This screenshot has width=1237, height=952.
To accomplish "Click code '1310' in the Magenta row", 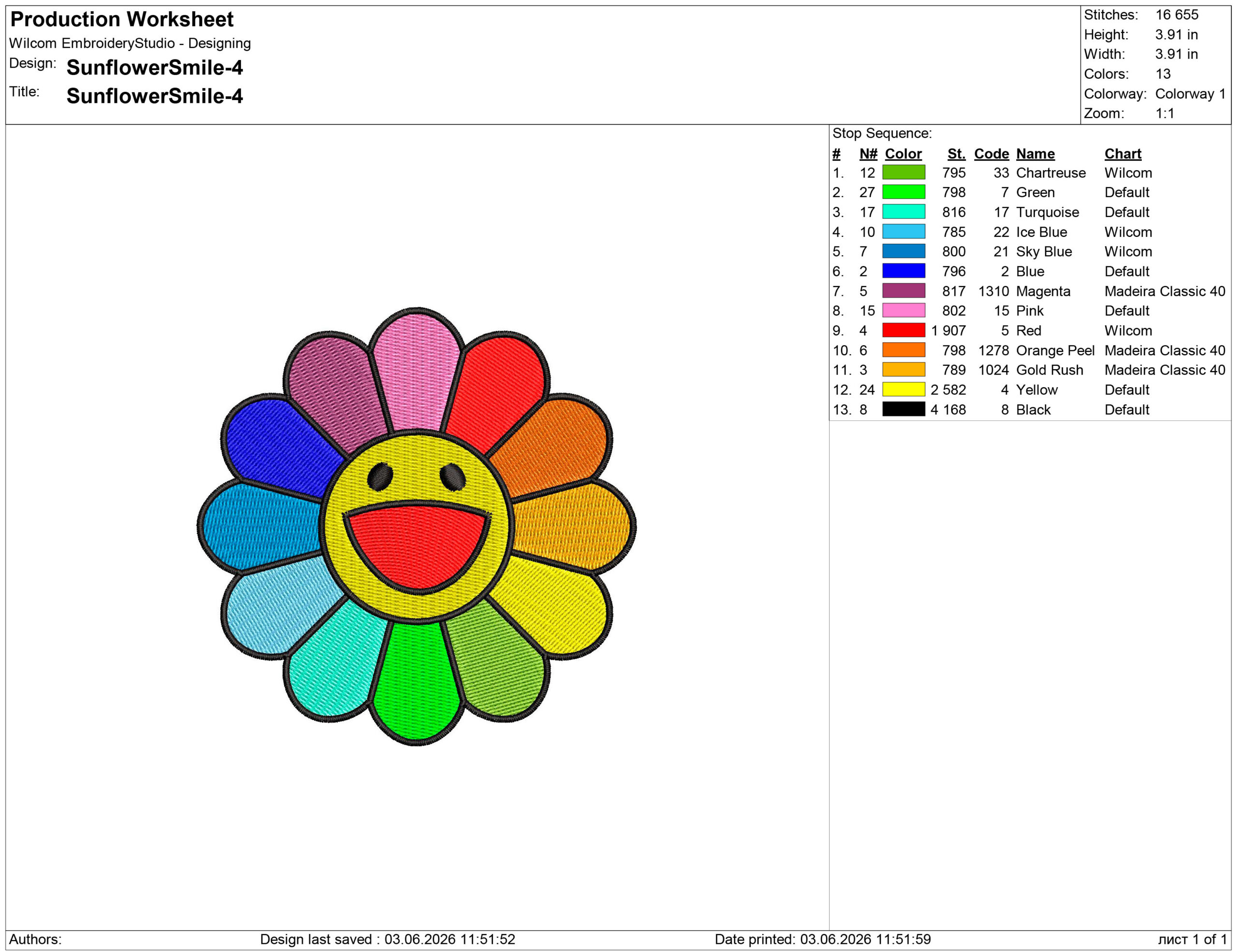I will click(x=993, y=291).
